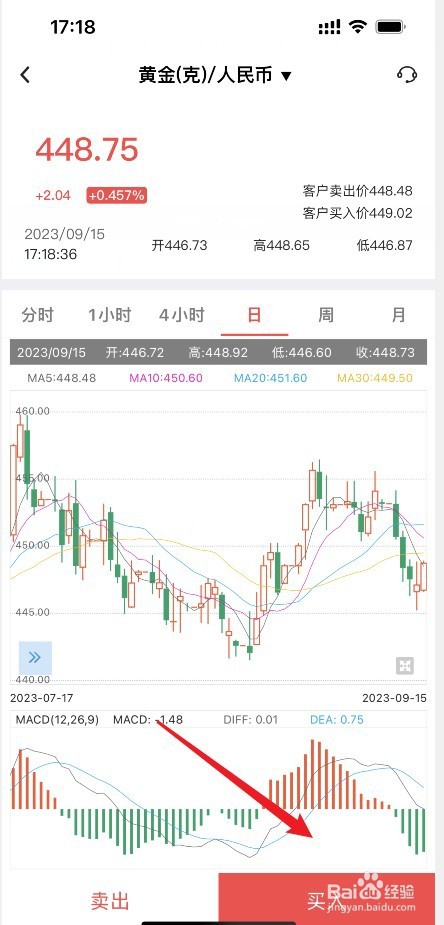Tap the cellular signal icon

point(329,27)
